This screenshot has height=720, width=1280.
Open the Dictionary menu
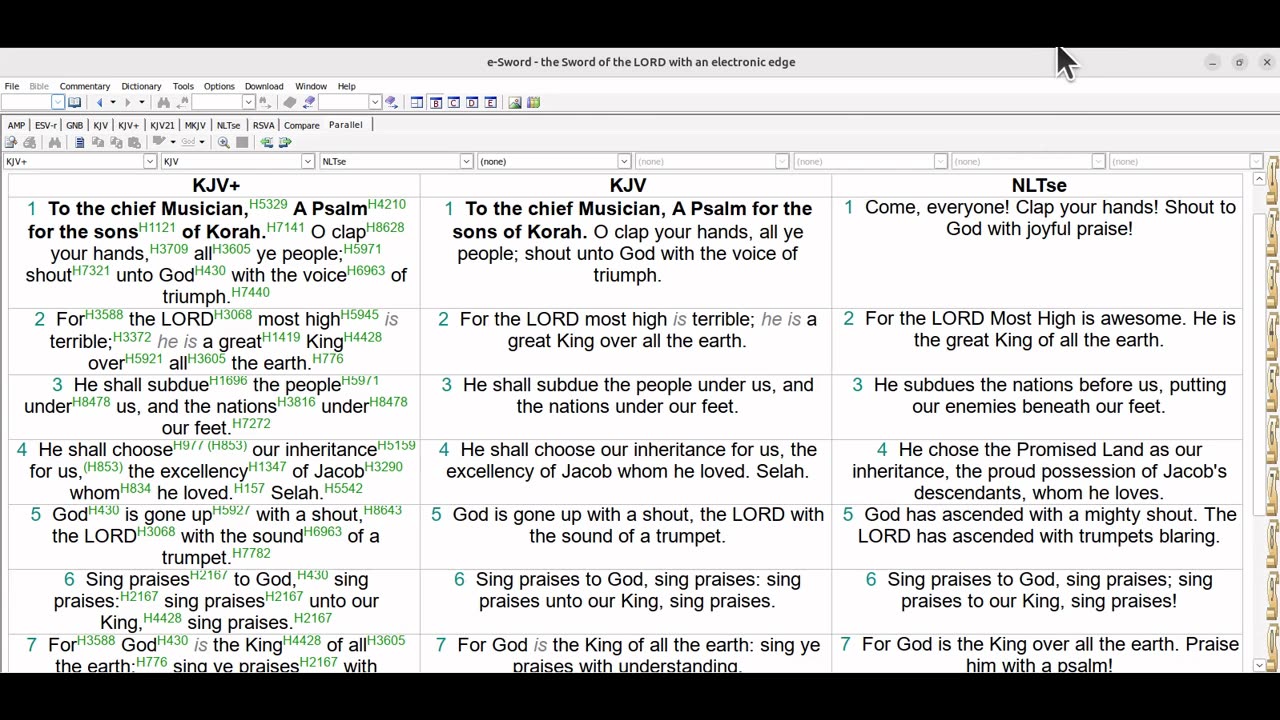click(x=141, y=86)
